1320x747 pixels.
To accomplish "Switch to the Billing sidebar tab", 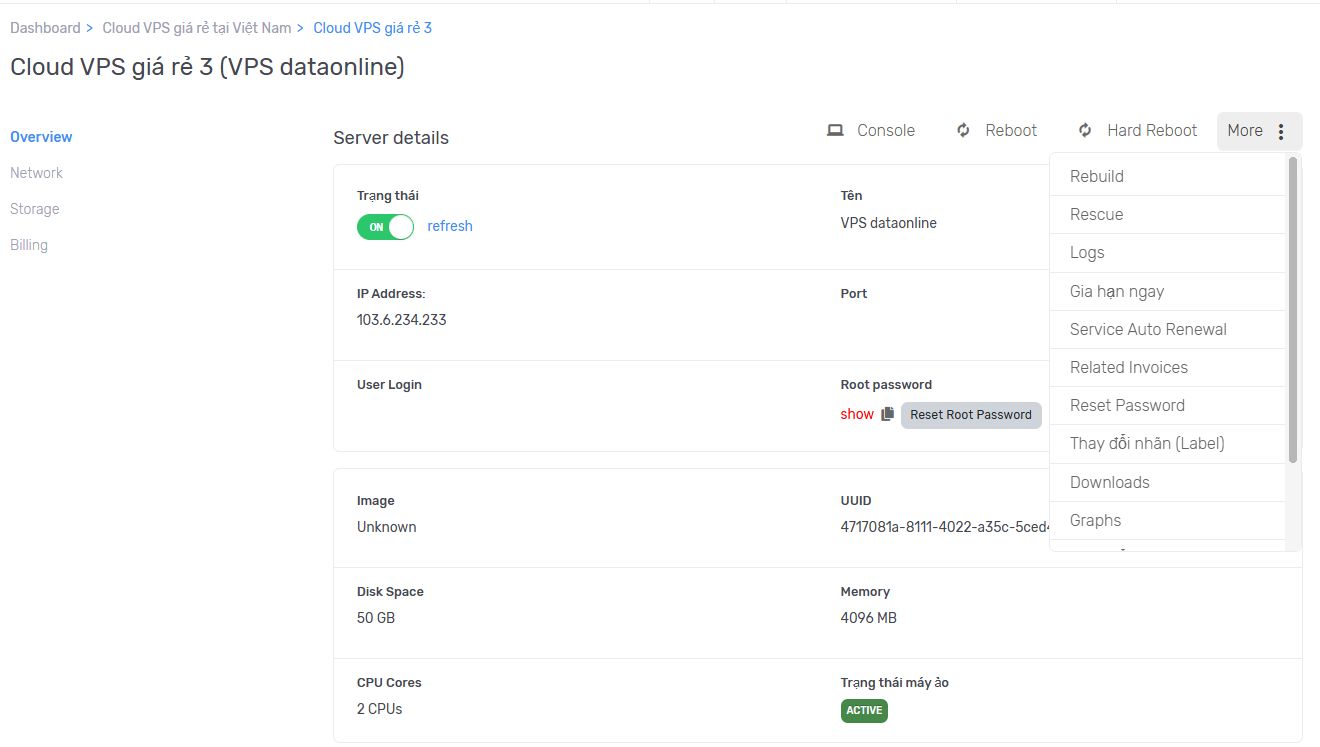I will pos(29,245).
